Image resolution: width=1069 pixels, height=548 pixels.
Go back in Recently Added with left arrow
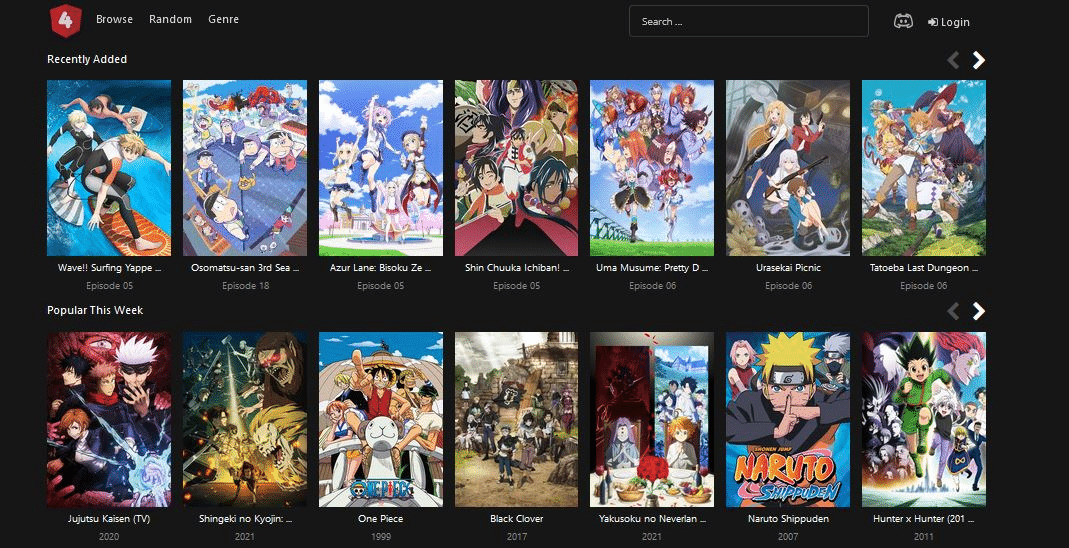point(953,60)
